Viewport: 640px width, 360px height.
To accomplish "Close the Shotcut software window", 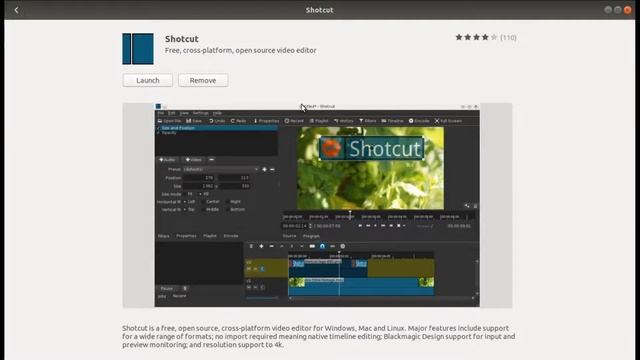I will click(x=627, y=10).
